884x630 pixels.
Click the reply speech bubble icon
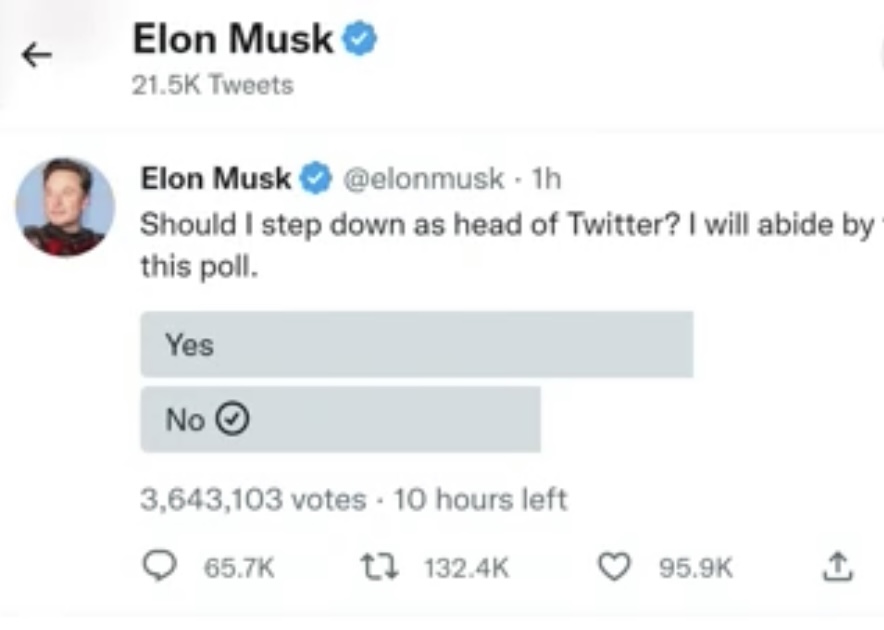pyautogui.click(x=160, y=567)
